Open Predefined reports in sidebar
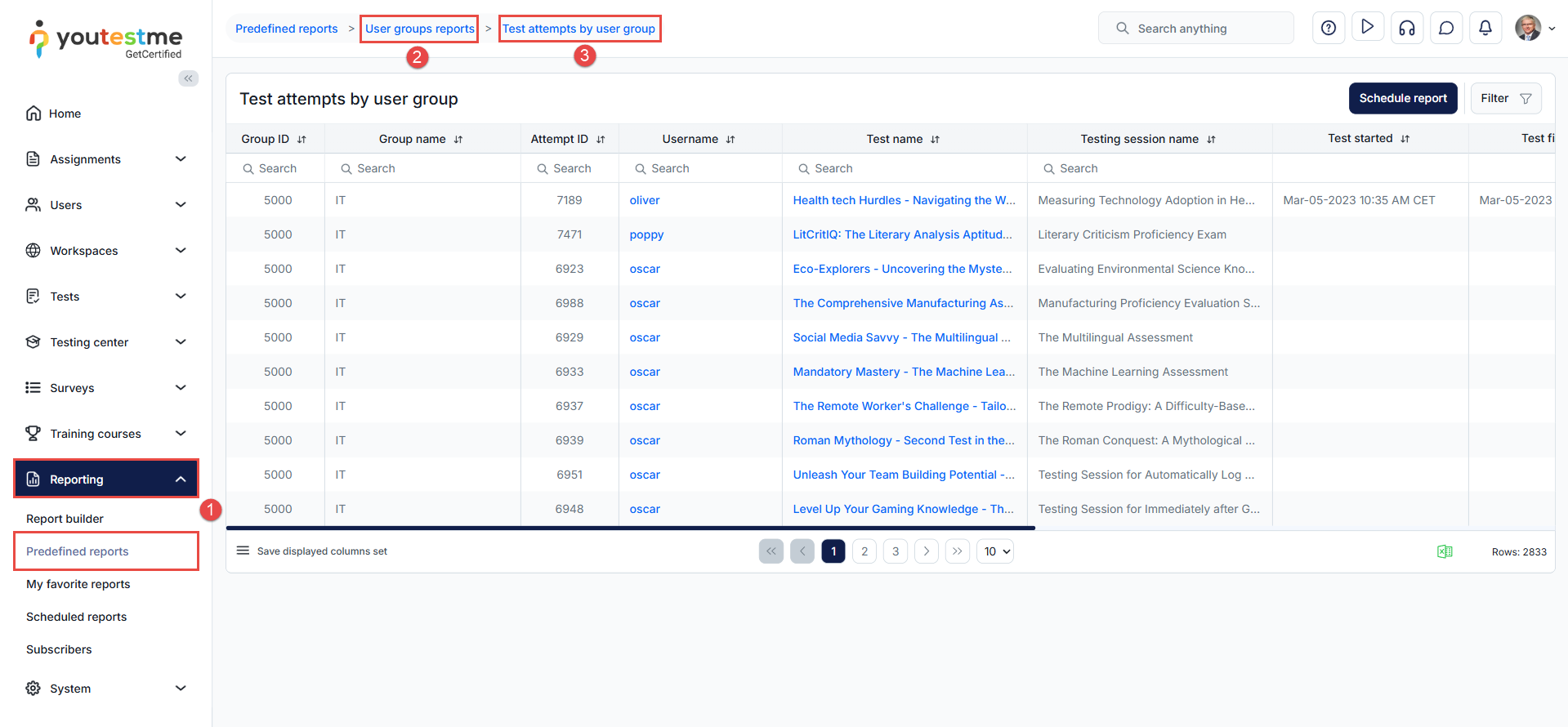 78,551
